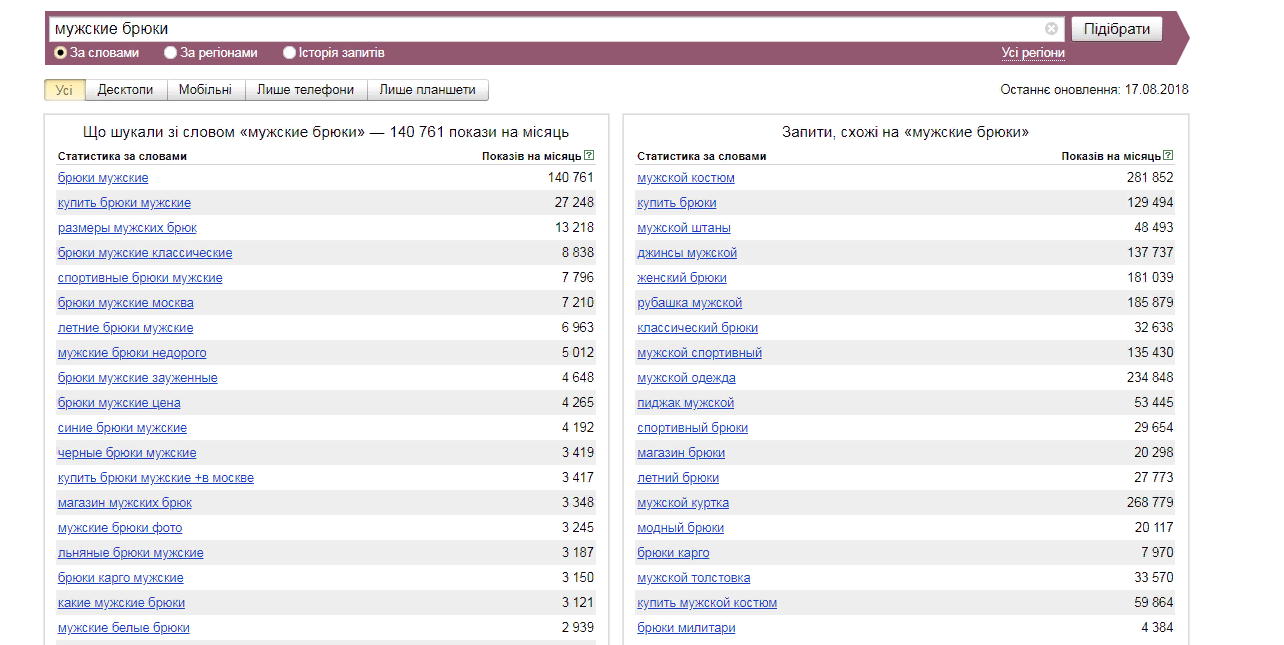Open the similar query 'мужской костюм'

686,178
